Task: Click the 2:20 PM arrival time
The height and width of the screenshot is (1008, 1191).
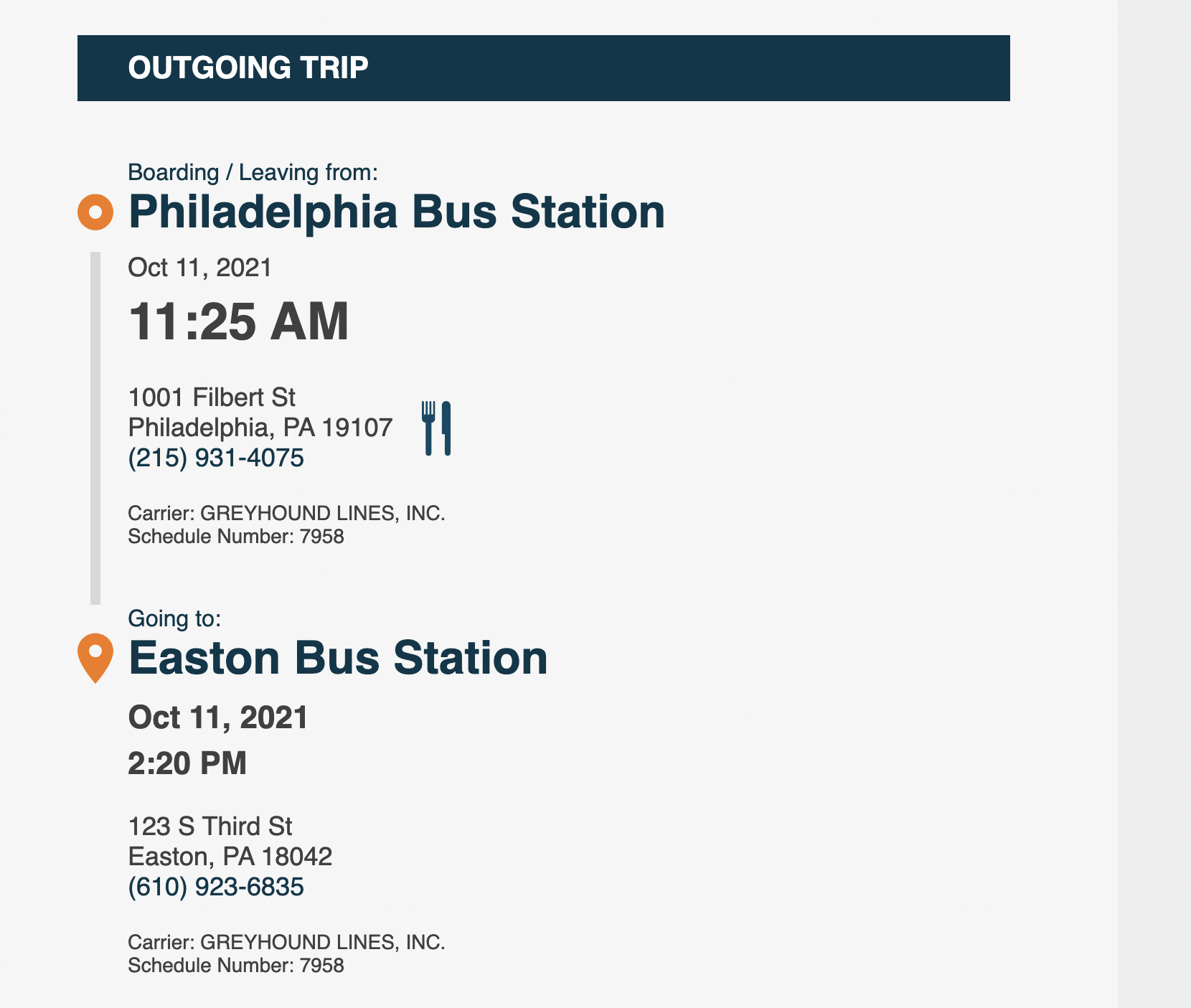Action: pos(187,763)
